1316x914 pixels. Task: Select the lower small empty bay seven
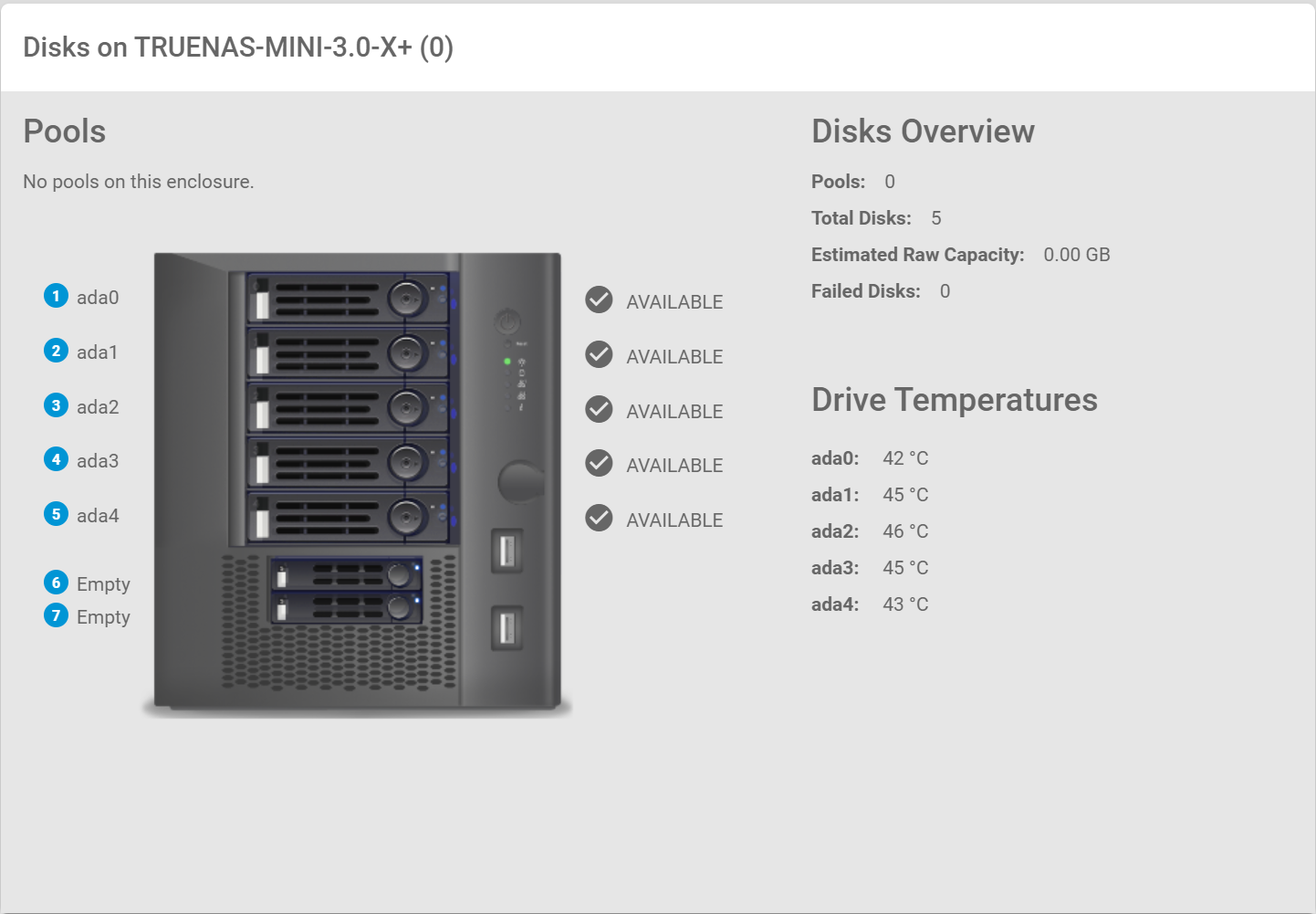pos(346,607)
